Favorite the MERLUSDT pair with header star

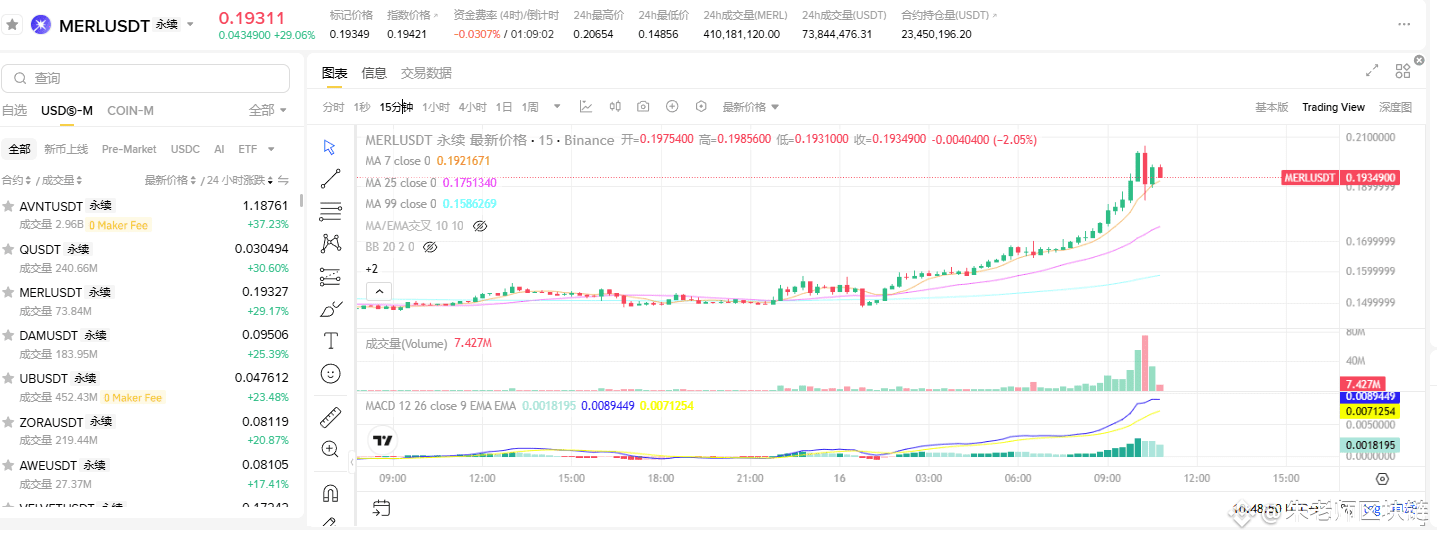[x=12, y=25]
